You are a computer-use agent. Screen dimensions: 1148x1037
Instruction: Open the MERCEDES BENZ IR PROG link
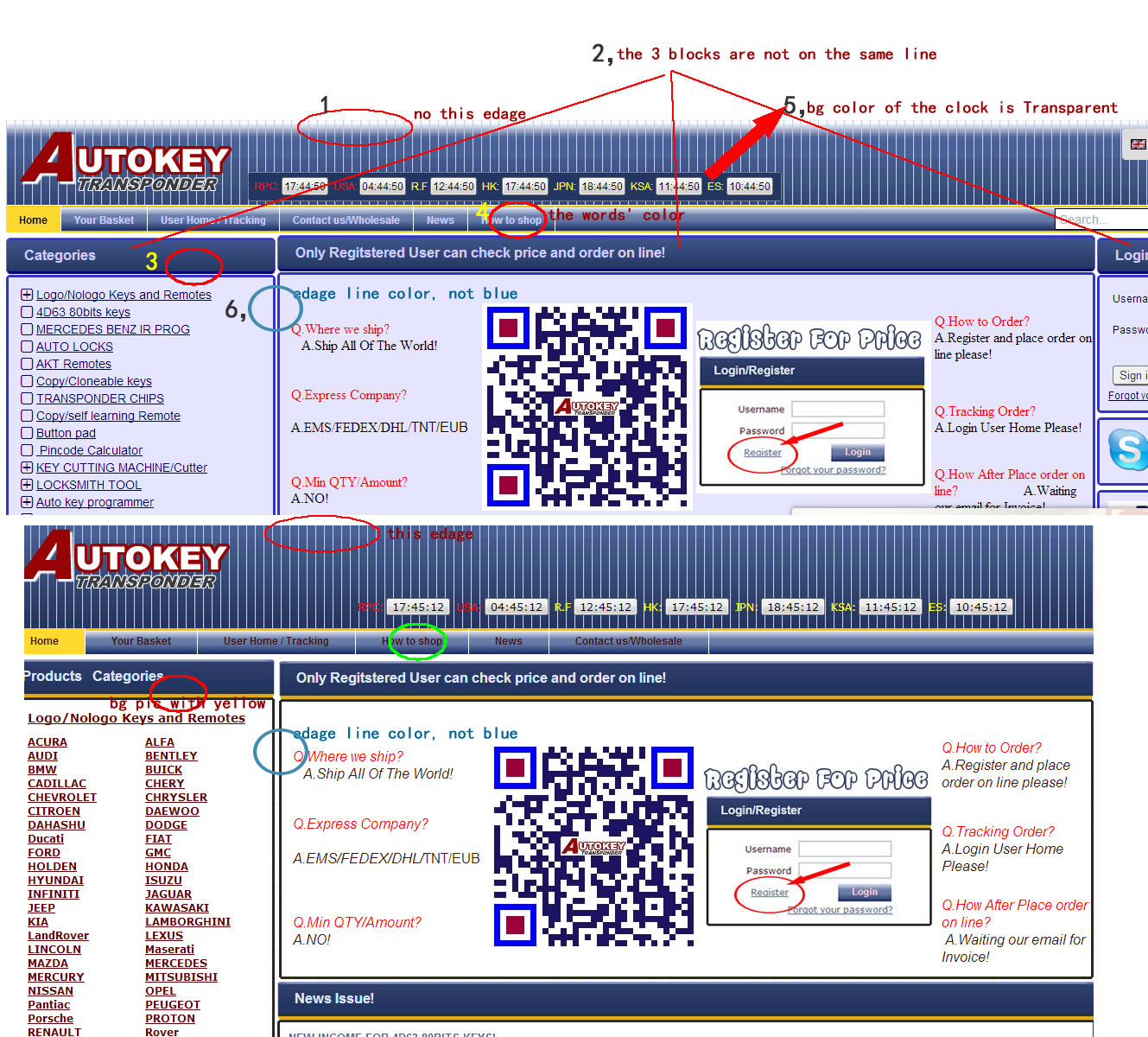click(x=112, y=329)
